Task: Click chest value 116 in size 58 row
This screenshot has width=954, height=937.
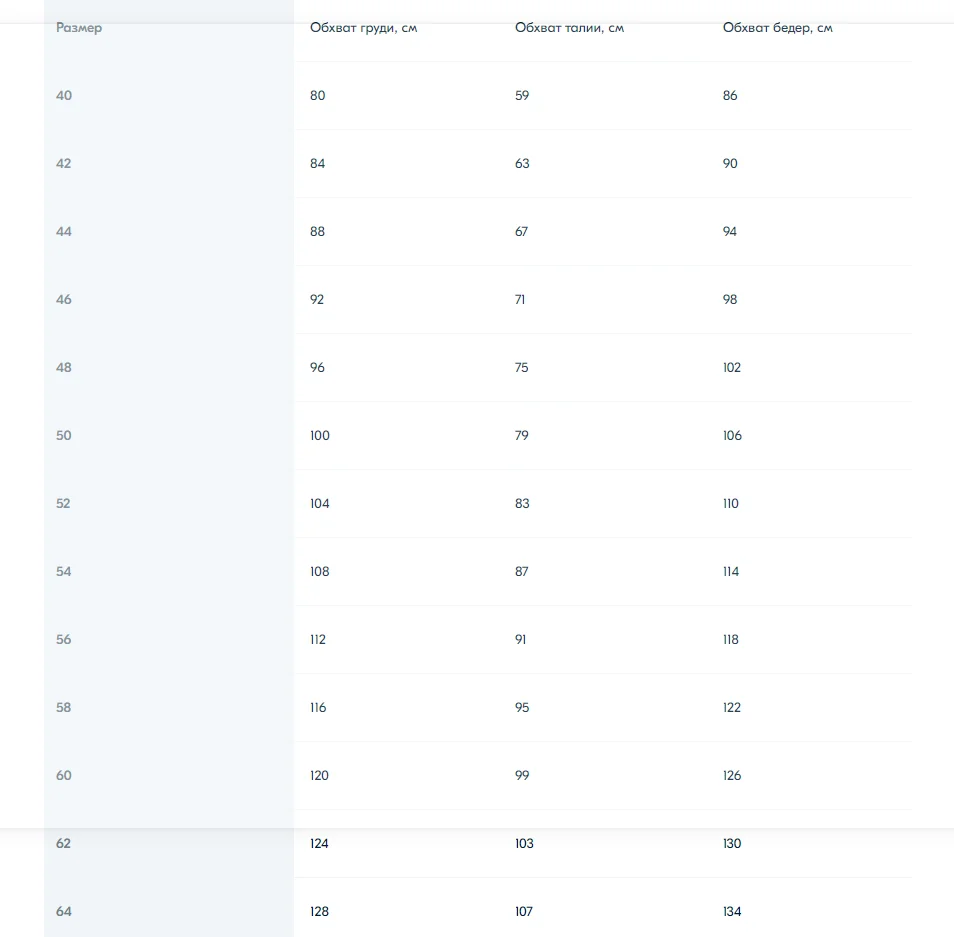Action: click(318, 708)
